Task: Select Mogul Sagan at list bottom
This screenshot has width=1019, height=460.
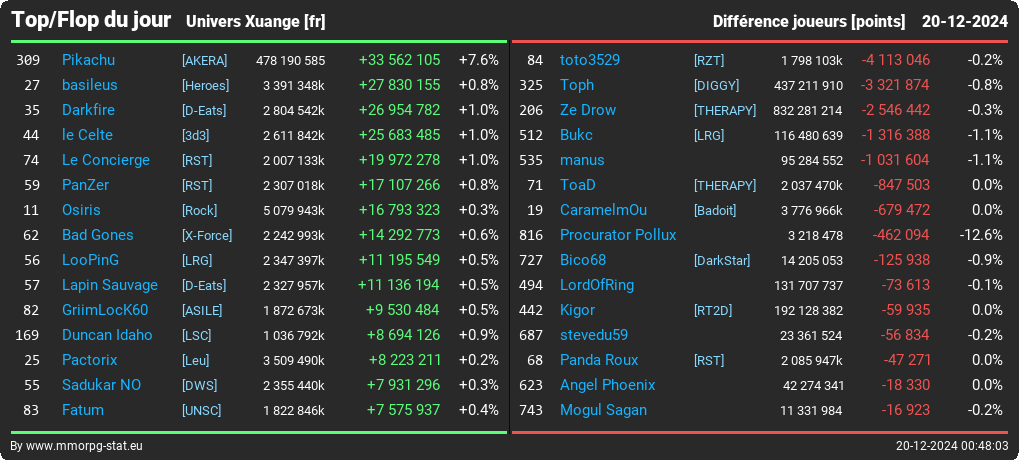Action: [x=603, y=410]
